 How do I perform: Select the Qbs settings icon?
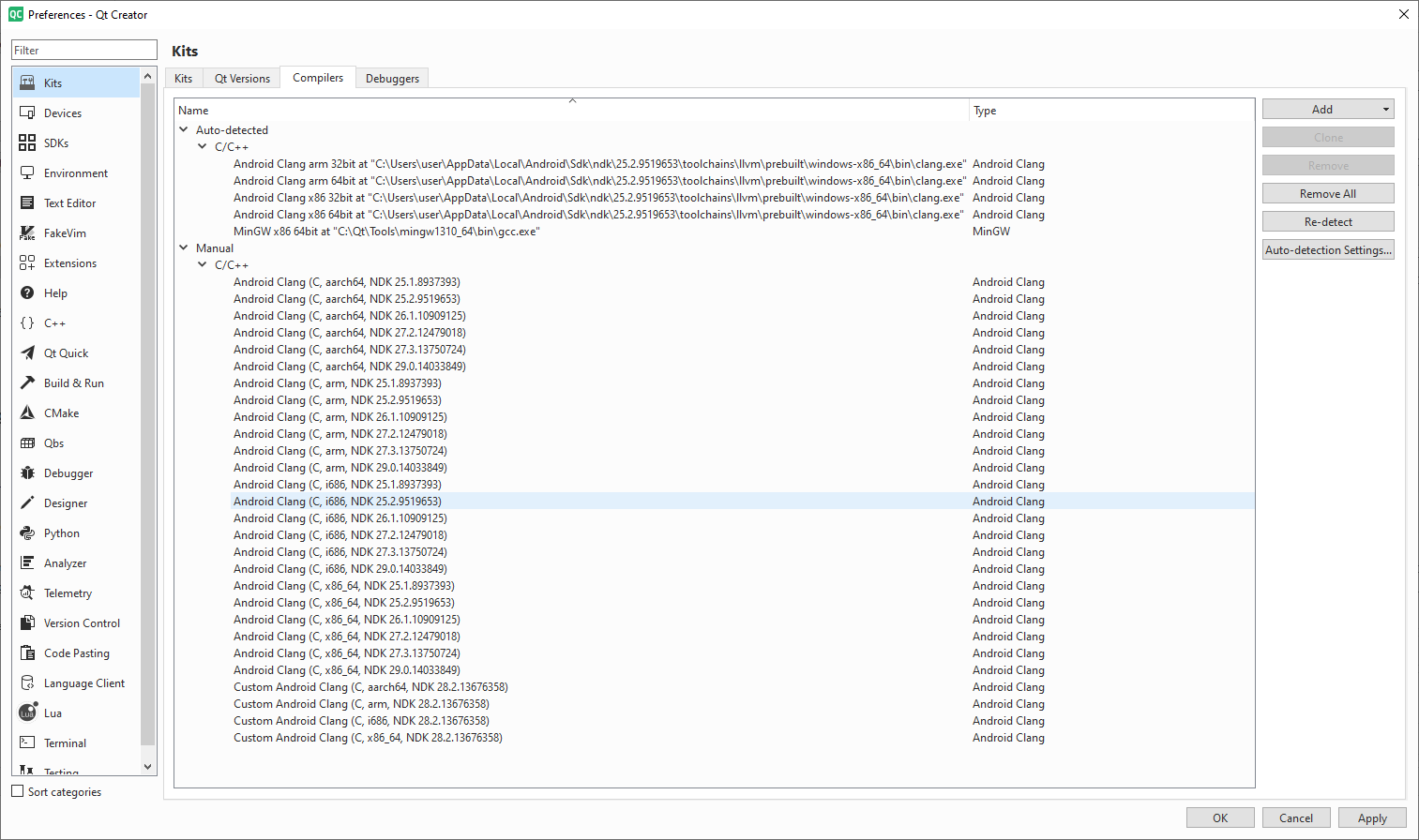(27, 442)
